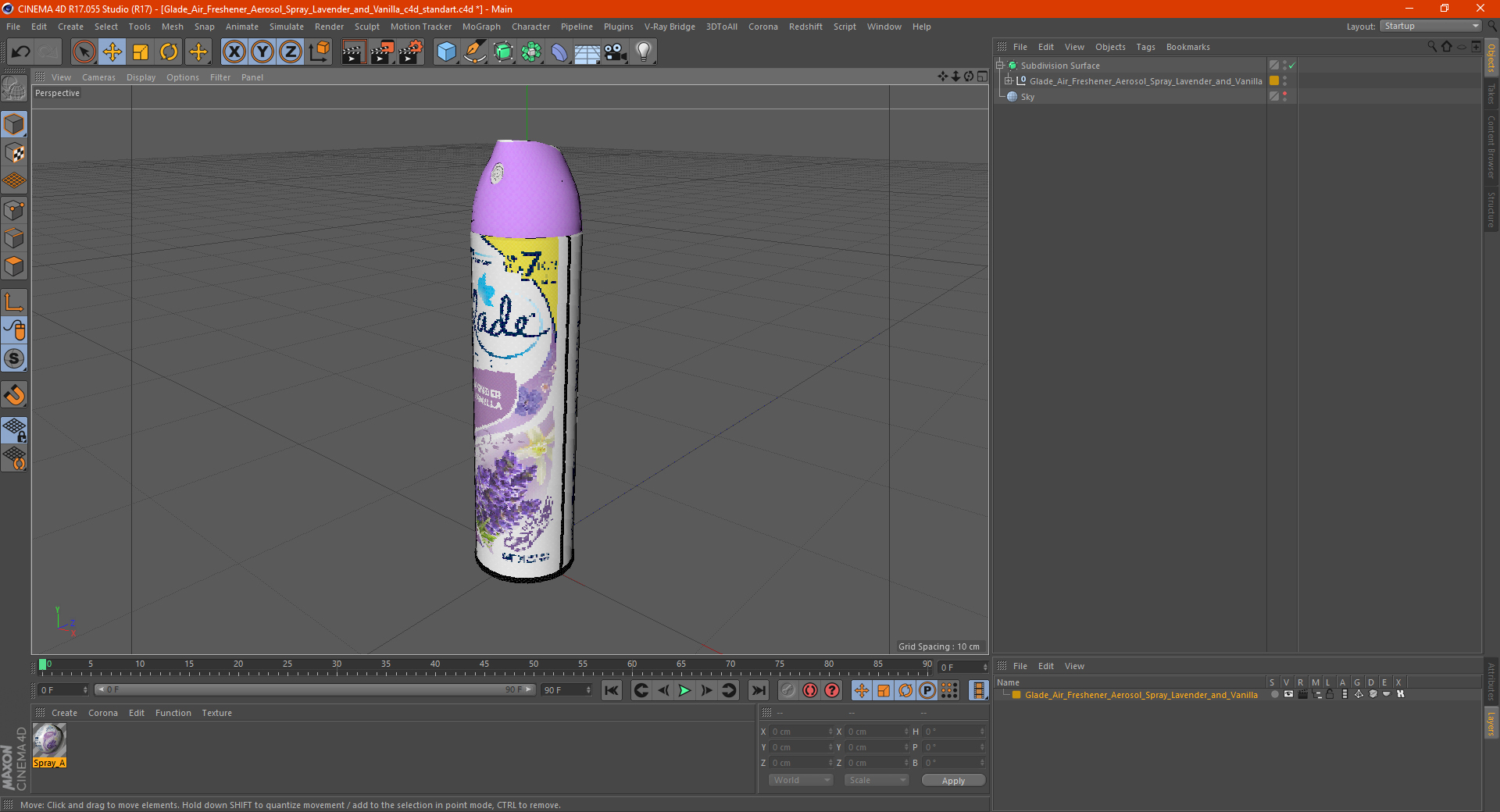
Task: Toggle Sky object visibility dots
Action: coord(1284,97)
